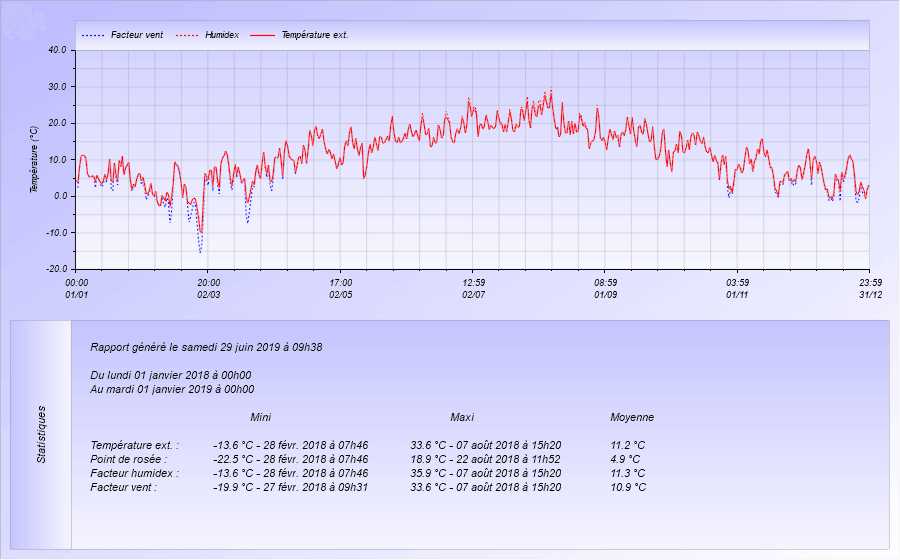Click the 12:59 02/07 x-axis label
The width and height of the screenshot is (900, 560).
[473, 288]
